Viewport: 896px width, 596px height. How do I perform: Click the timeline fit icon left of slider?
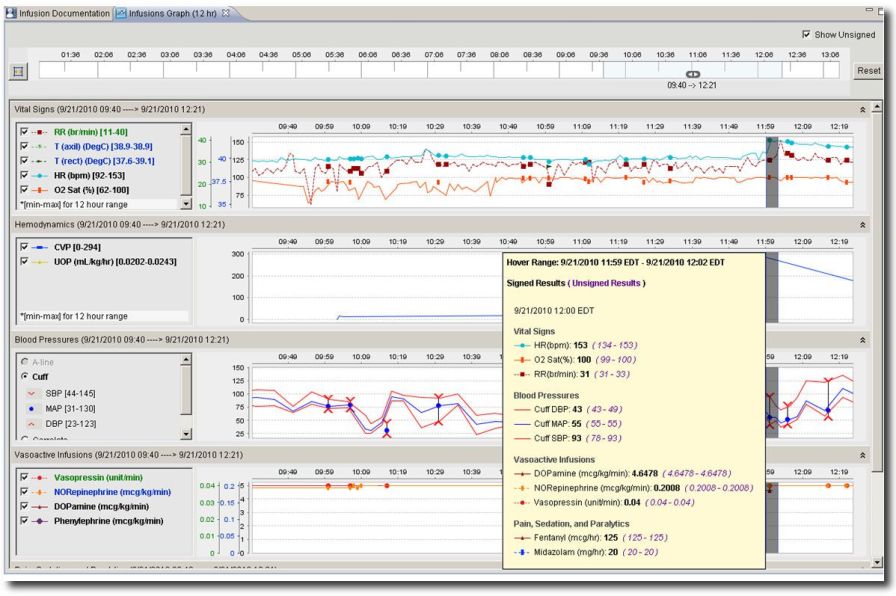click(x=18, y=71)
